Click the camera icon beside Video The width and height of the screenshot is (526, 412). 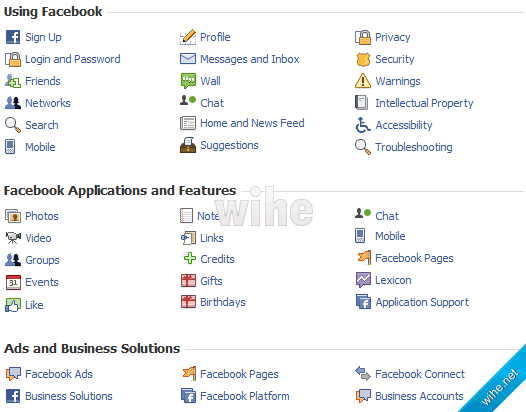pyautogui.click(x=13, y=238)
